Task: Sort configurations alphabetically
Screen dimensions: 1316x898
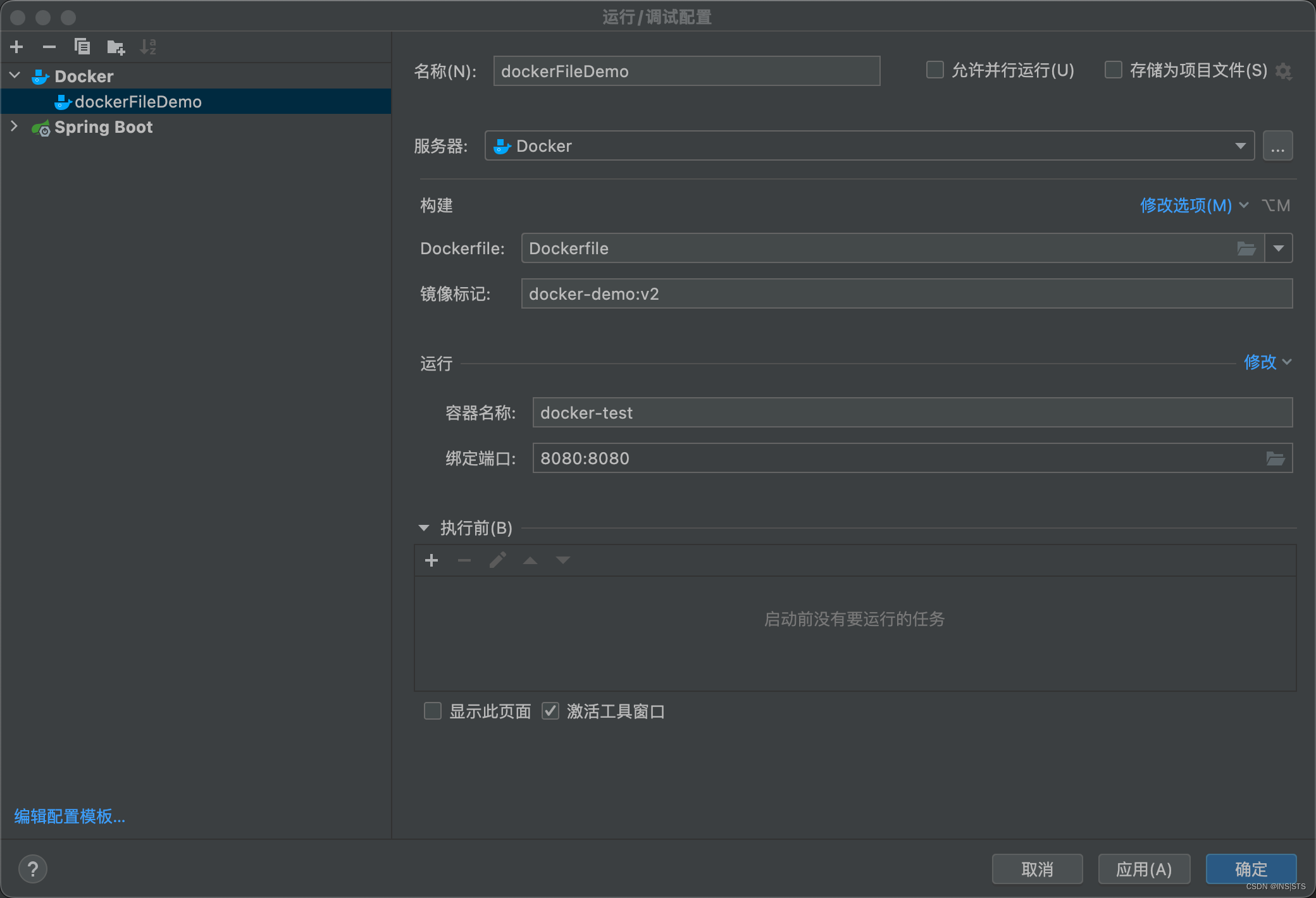Action: pyautogui.click(x=148, y=47)
